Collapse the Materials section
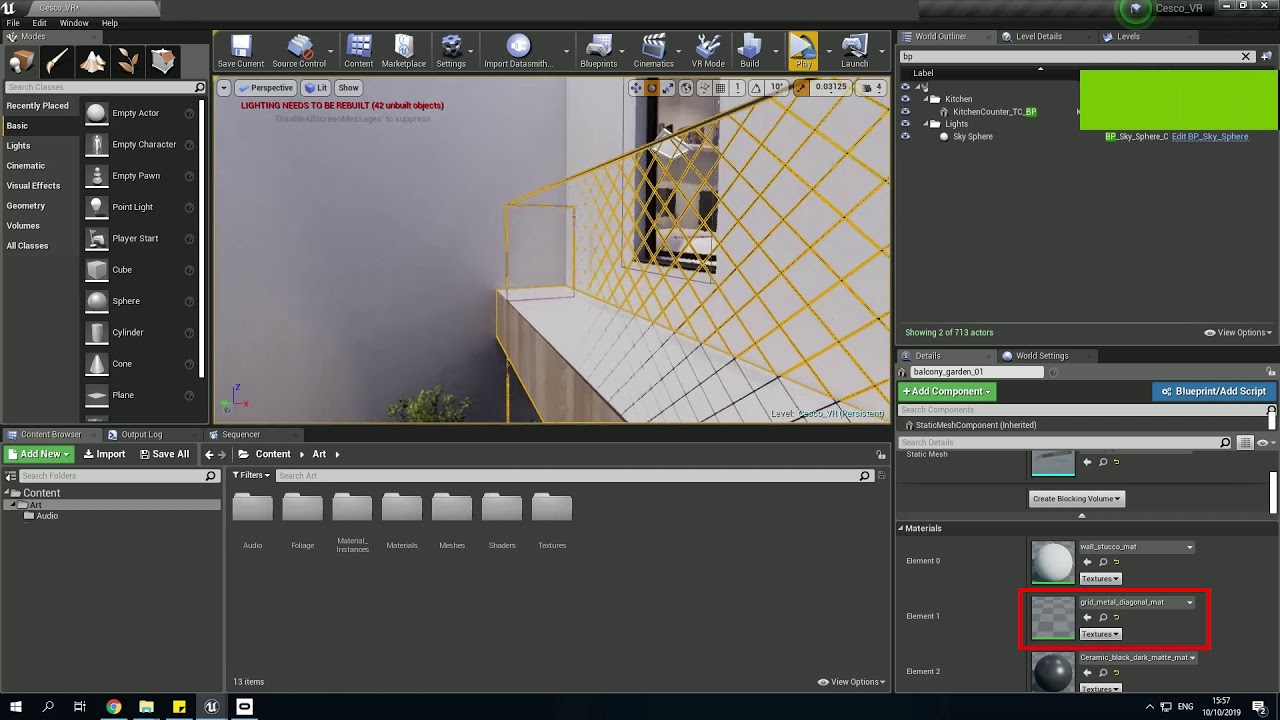Image resolution: width=1280 pixels, height=720 pixels. (x=900, y=528)
